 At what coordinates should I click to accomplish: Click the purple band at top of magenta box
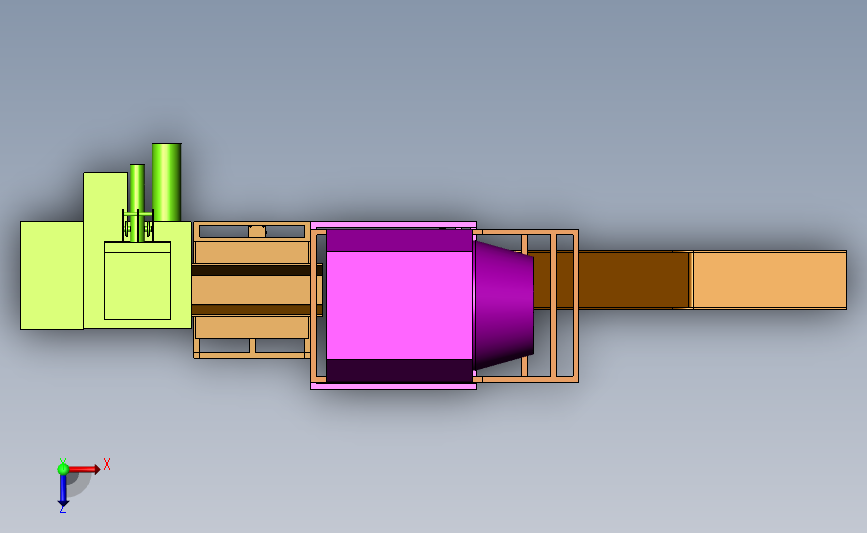click(x=399, y=241)
